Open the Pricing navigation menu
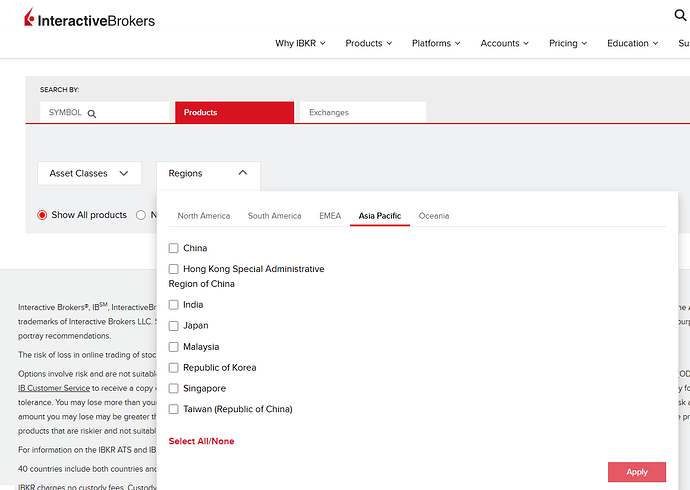Image resolution: width=690 pixels, height=490 pixels. click(568, 43)
